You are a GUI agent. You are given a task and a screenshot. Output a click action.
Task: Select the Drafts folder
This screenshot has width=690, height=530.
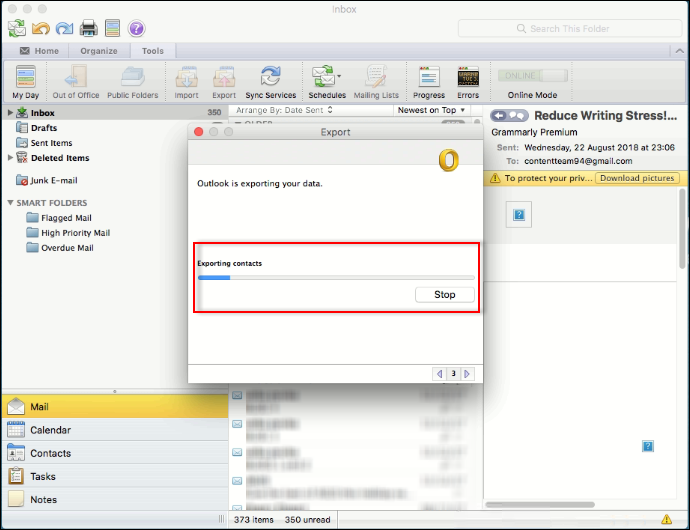click(44, 128)
